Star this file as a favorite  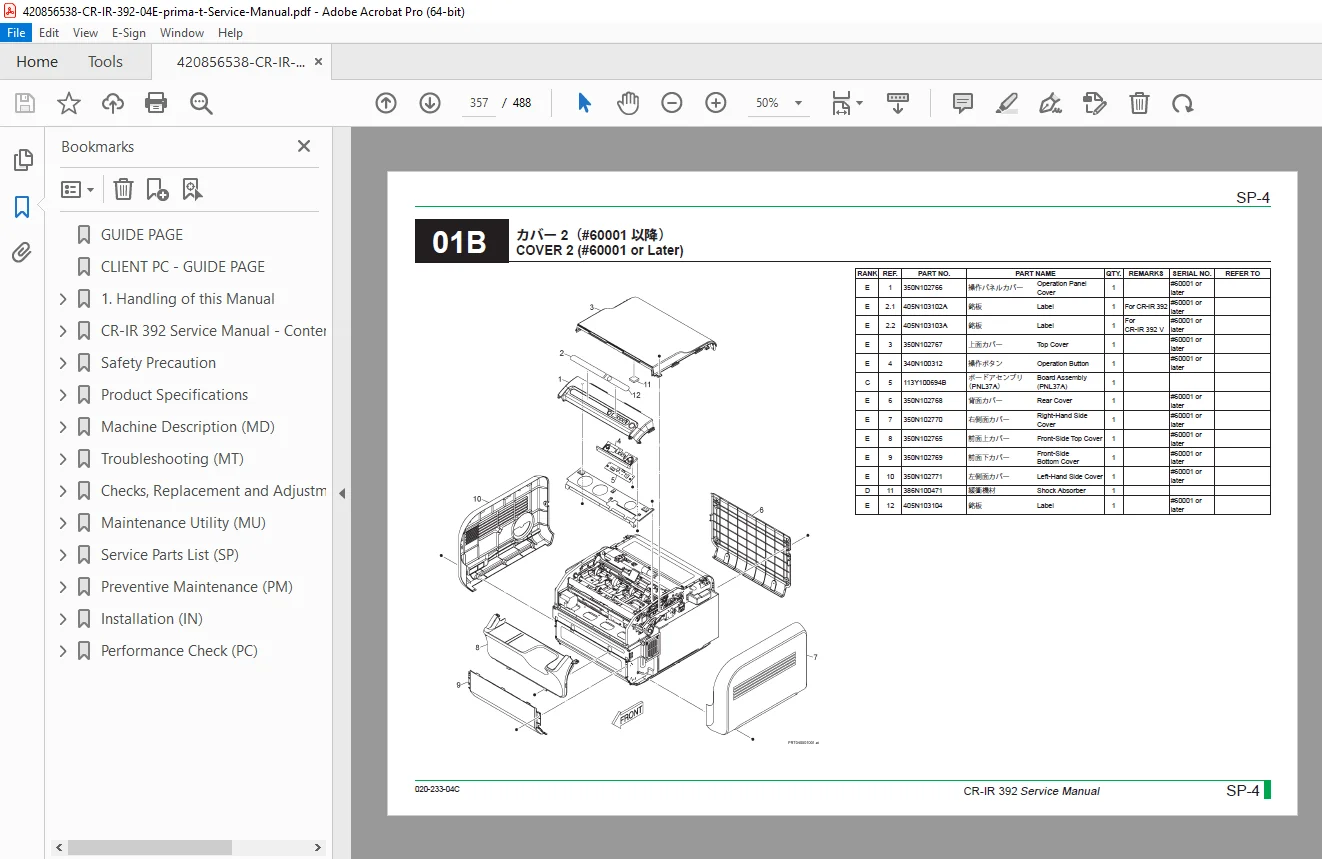[x=69, y=103]
